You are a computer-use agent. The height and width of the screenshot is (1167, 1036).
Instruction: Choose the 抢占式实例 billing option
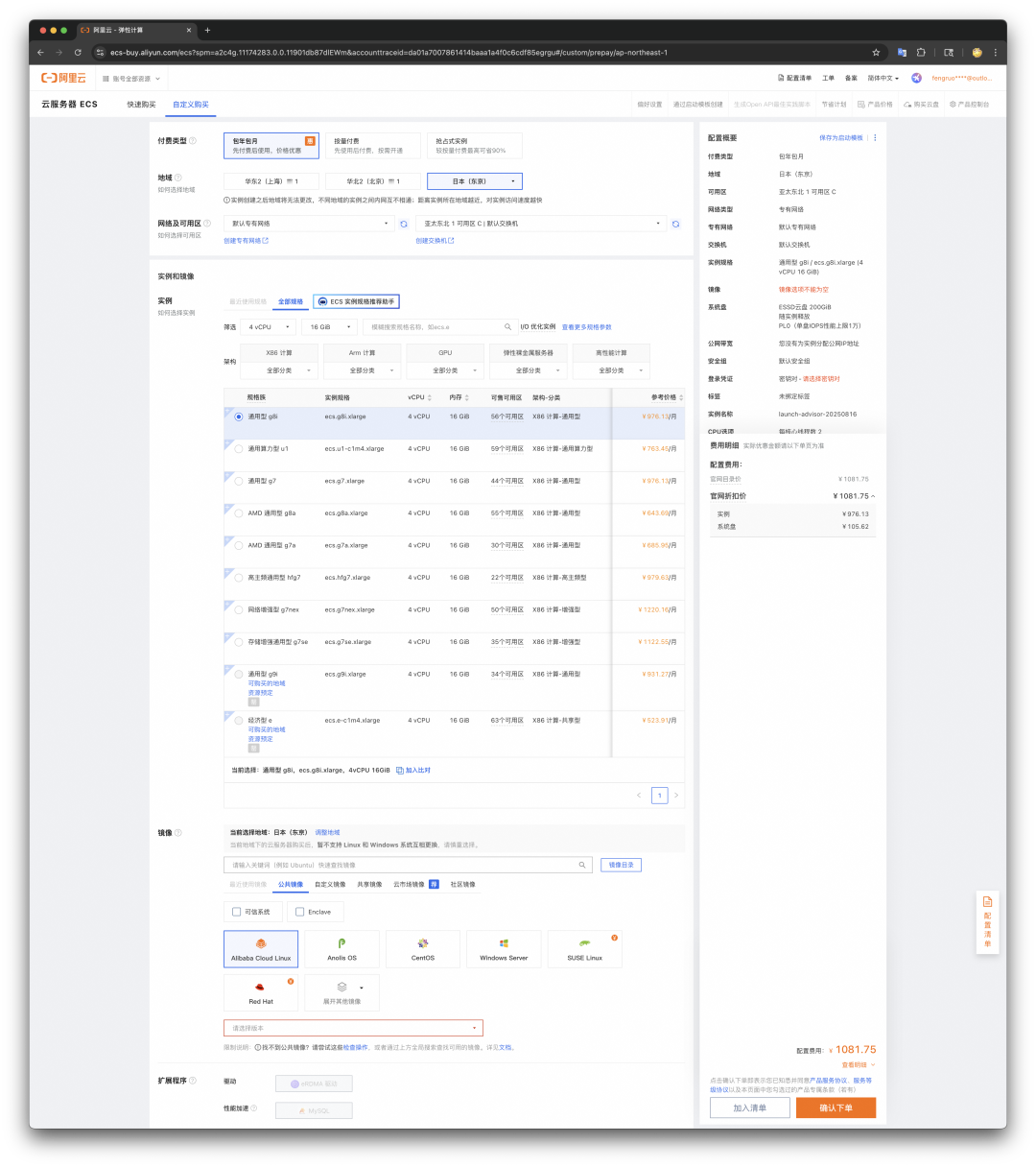pyautogui.click(x=475, y=145)
